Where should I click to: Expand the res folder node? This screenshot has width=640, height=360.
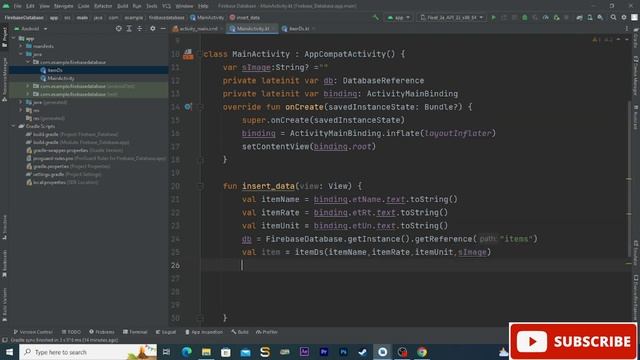click(21, 110)
